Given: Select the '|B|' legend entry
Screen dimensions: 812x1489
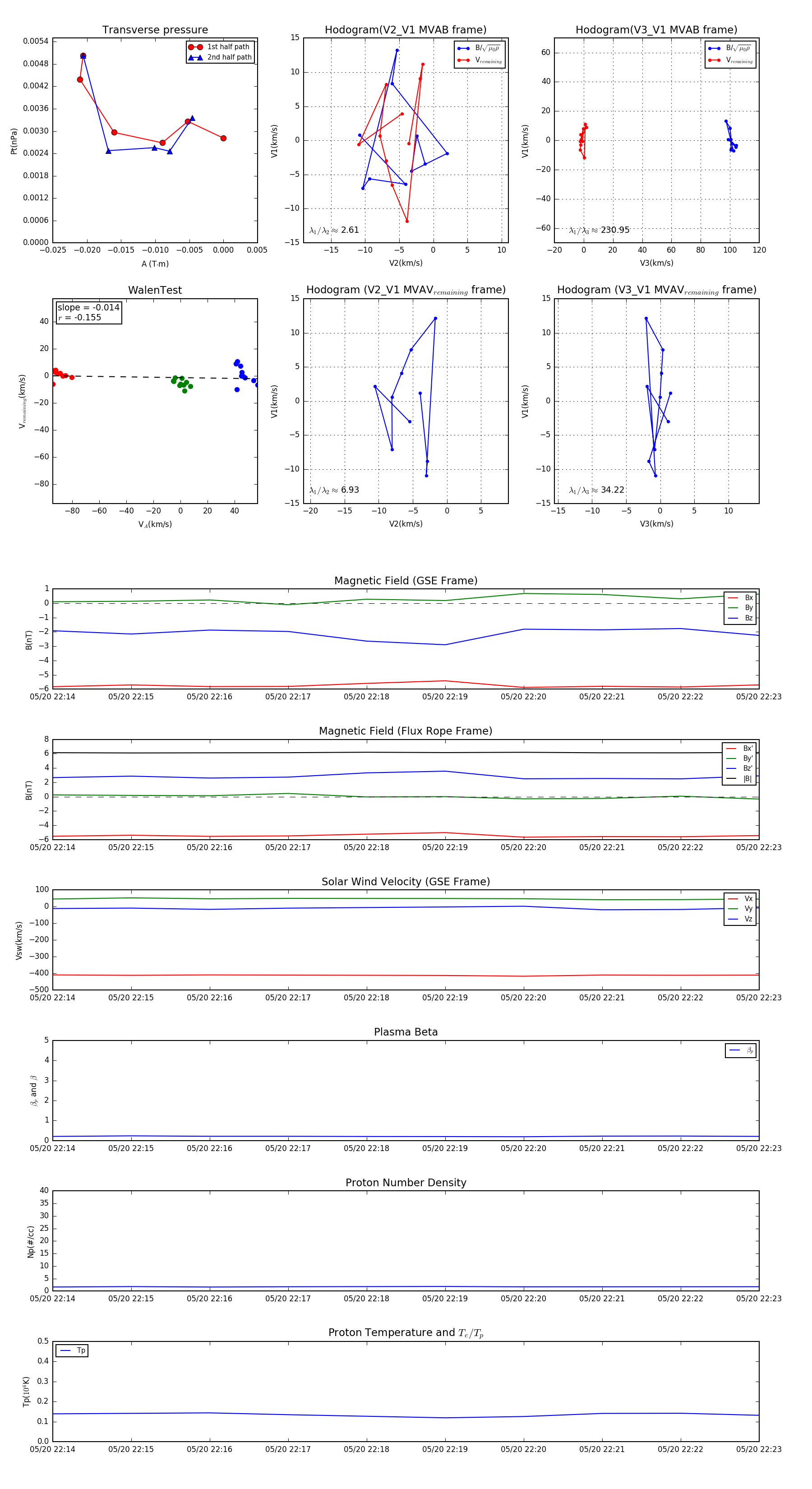Looking at the screenshot, I should coord(740,779).
